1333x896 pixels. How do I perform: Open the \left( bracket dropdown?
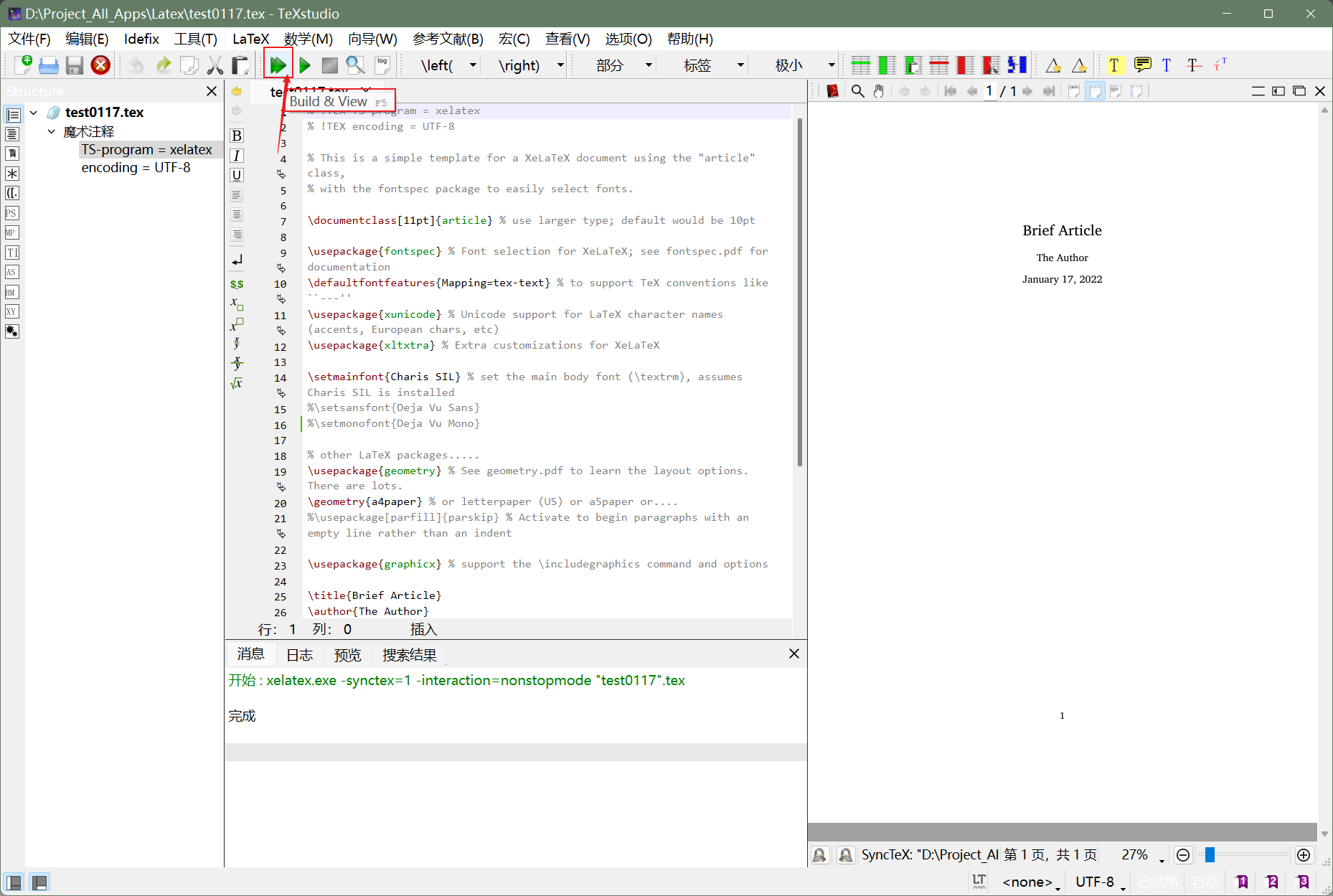click(x=472, y=65)
